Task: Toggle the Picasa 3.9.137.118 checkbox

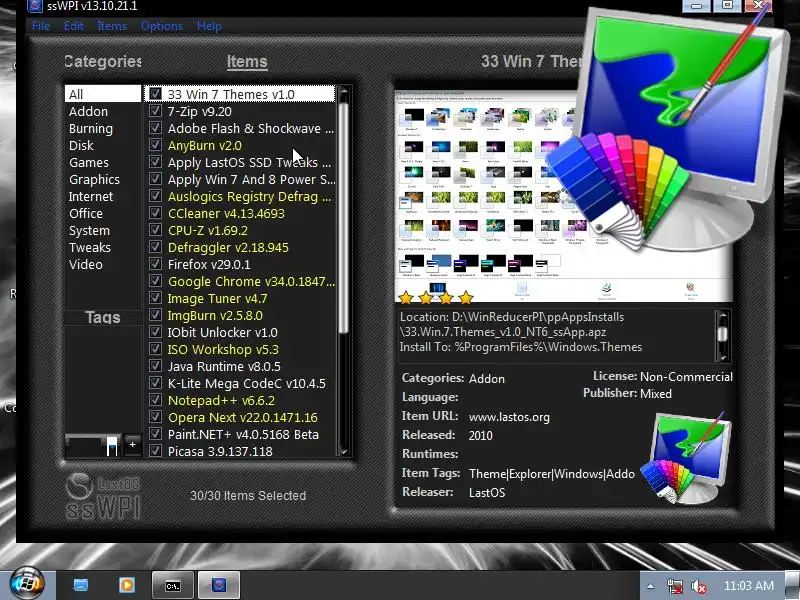Action: tap(155, 451)
